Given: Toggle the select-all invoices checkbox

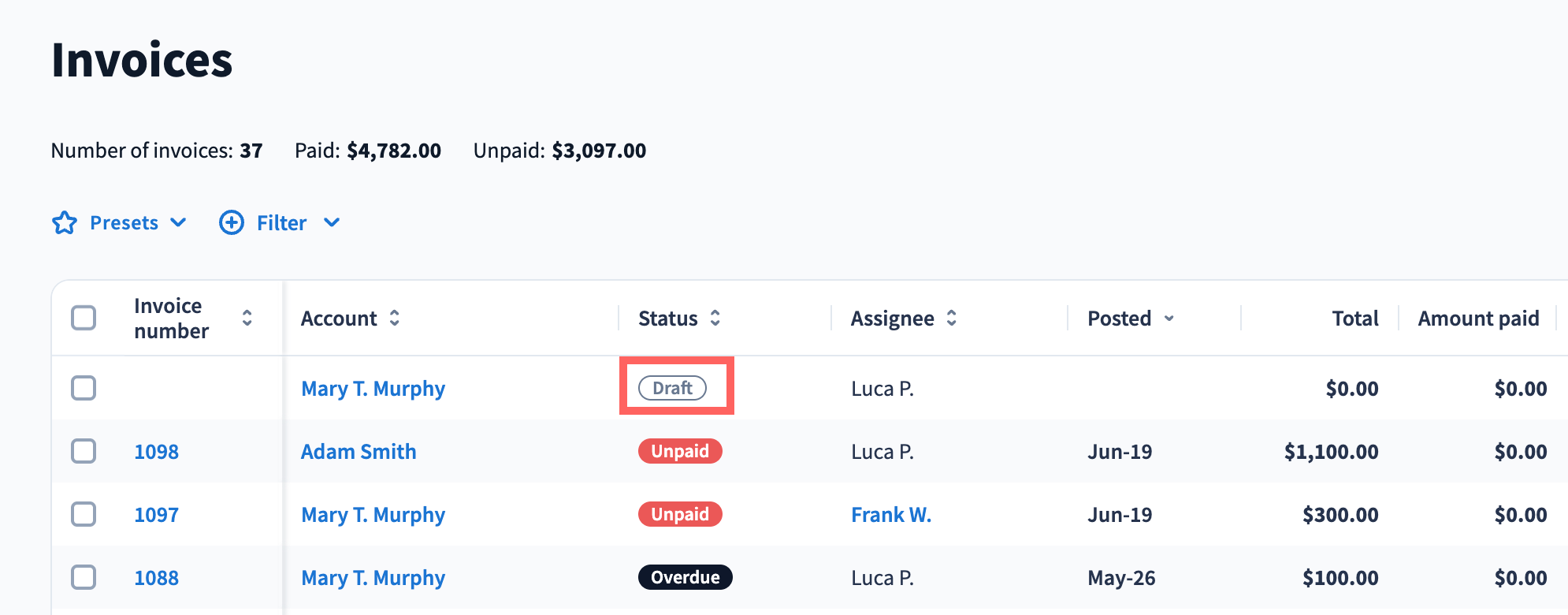Looking at the screenshot, I should coord(84,318).
